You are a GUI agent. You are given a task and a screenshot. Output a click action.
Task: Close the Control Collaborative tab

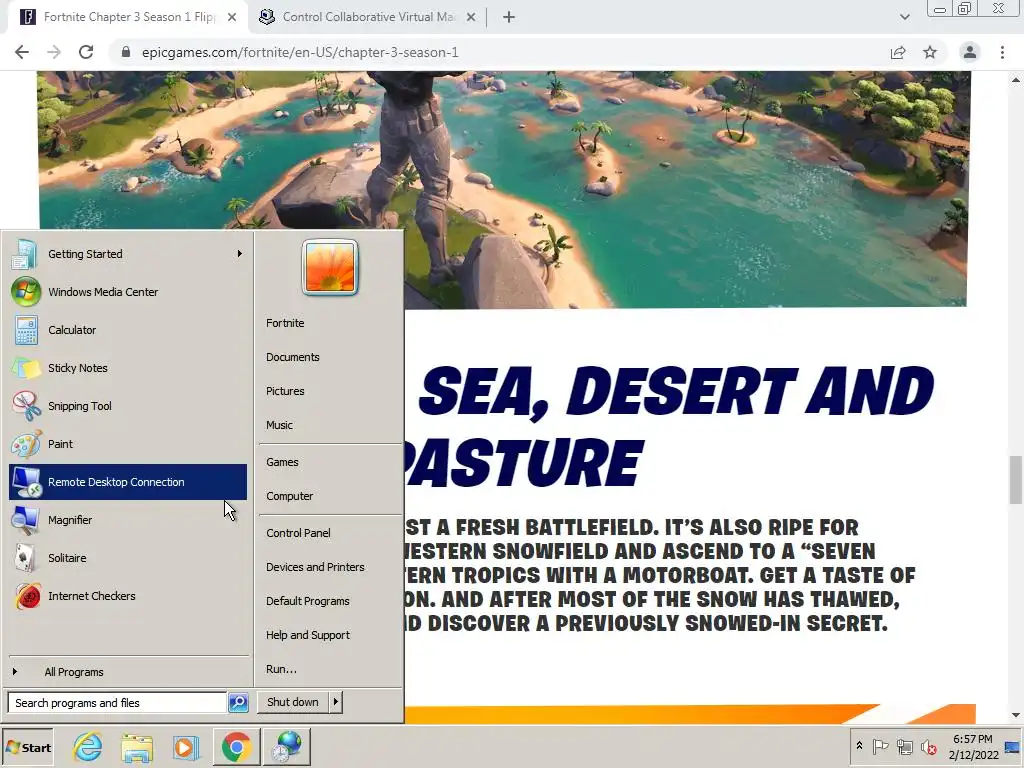point(471,17)
